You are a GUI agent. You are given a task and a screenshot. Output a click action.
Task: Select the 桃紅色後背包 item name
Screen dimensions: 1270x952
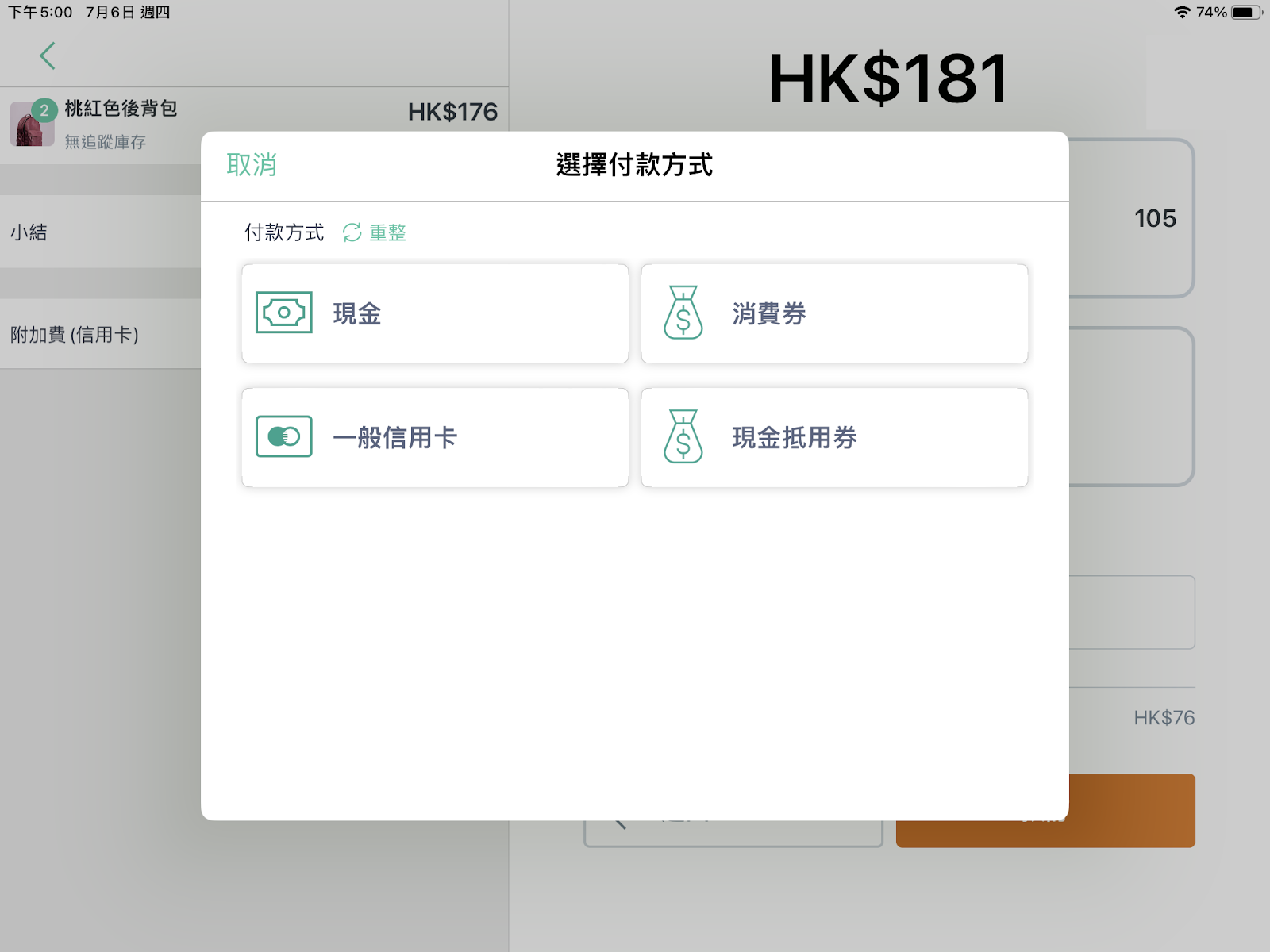121,109
